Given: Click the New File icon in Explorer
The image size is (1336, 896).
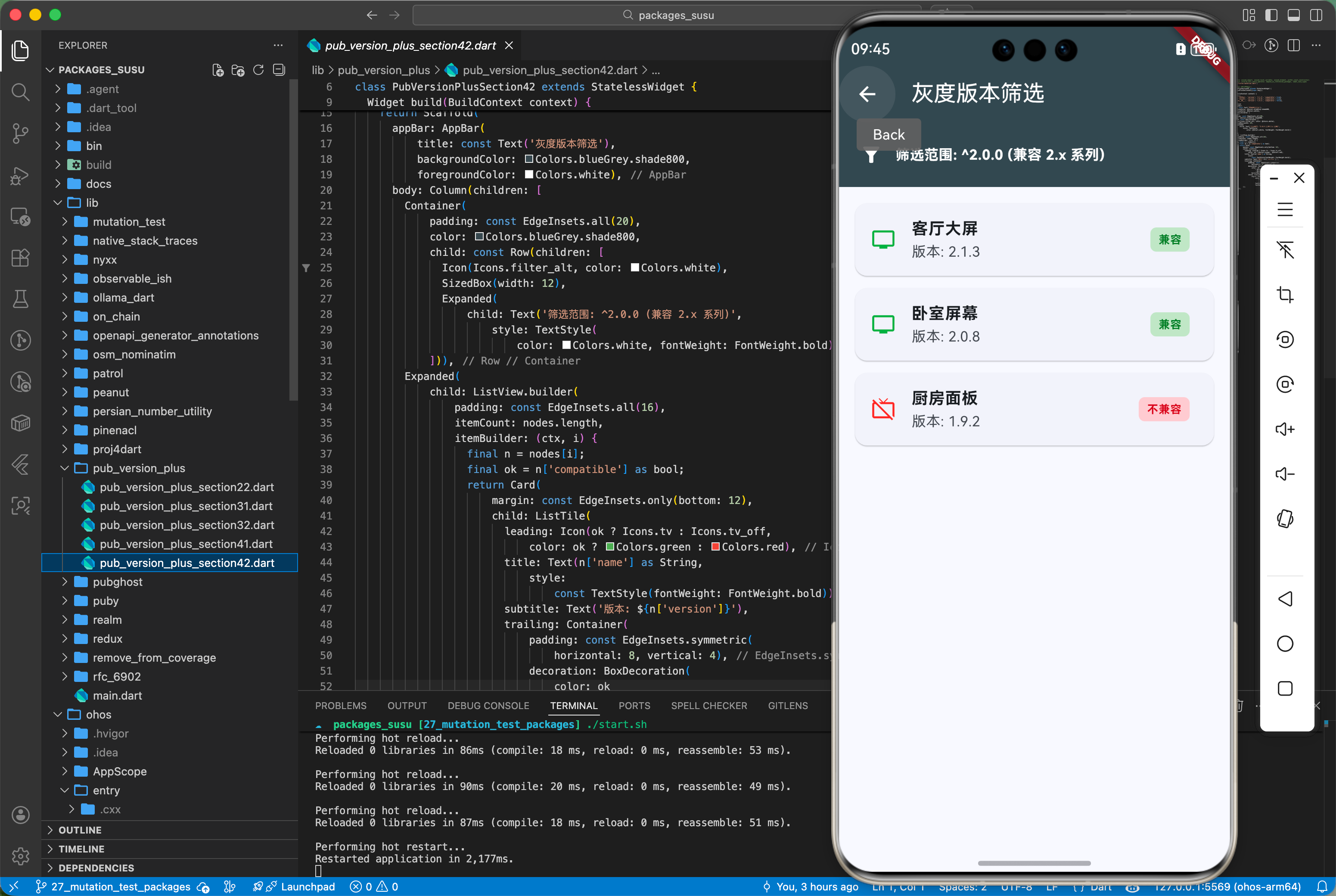Looking at the screenshot, I should (217, 70).
